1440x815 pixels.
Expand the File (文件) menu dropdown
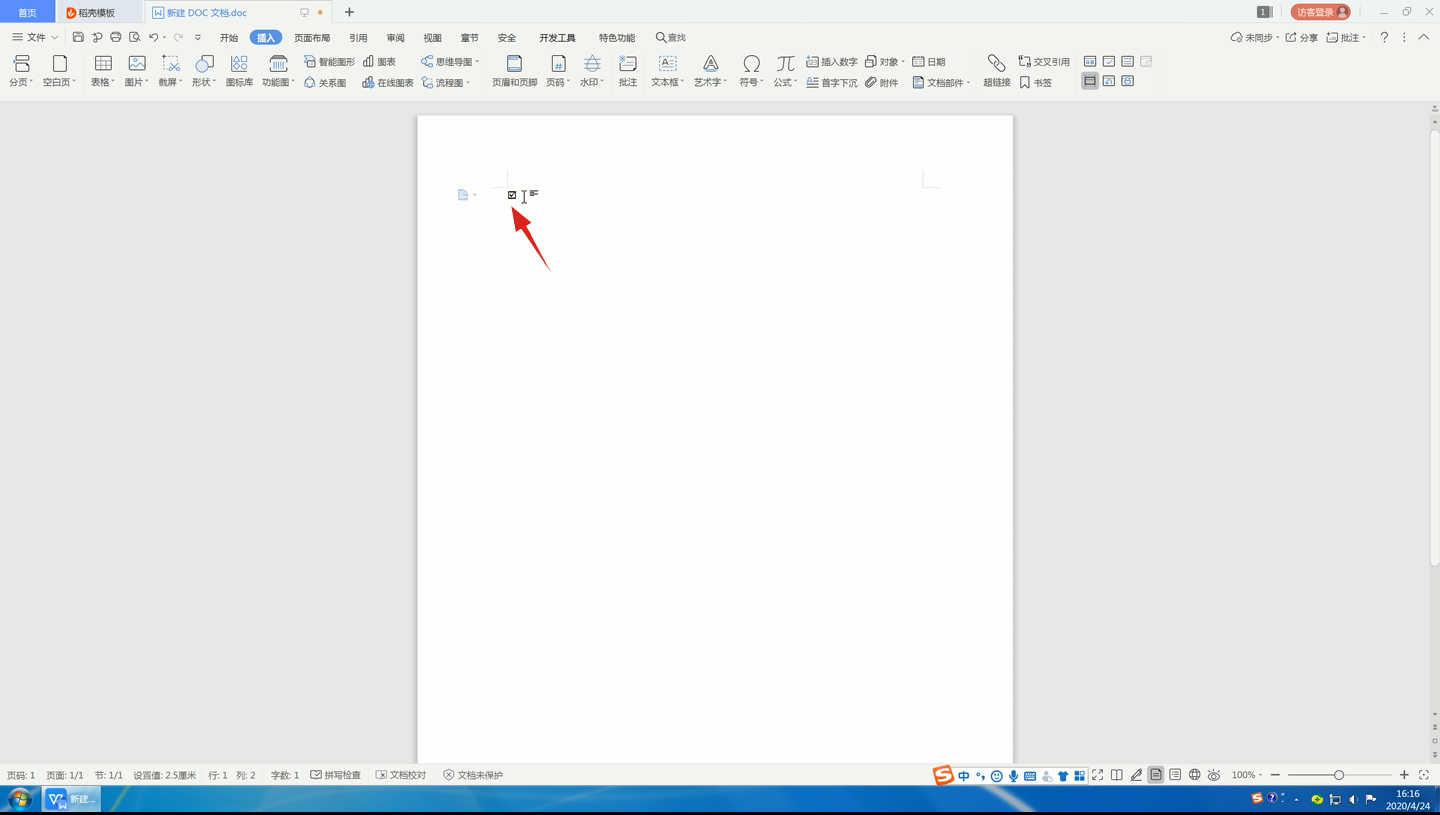[35, 37]
